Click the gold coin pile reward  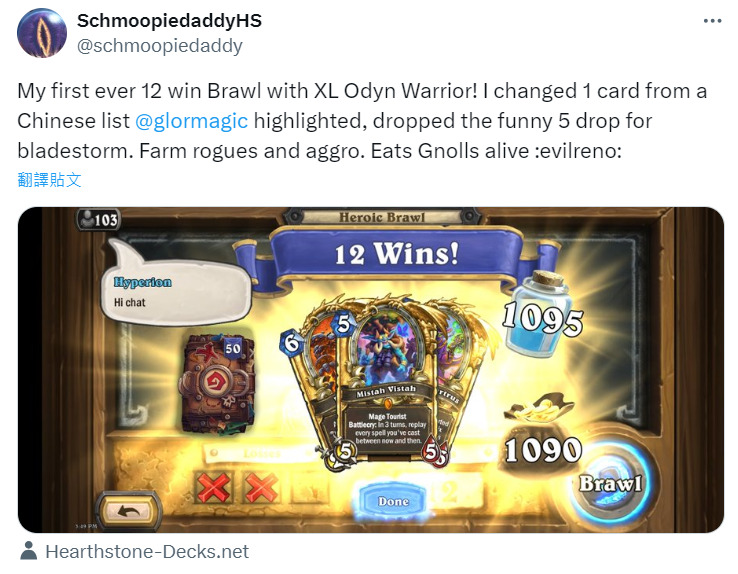(539, 407)
